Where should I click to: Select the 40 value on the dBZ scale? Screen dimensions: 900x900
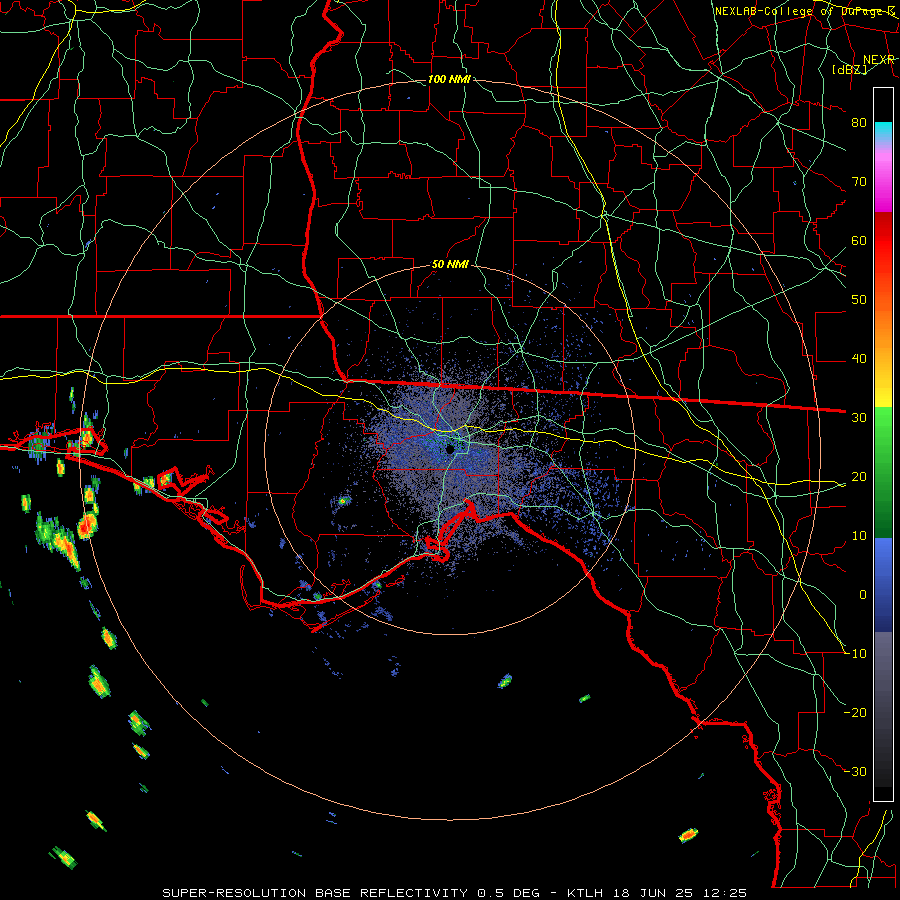tap(859, 359)
